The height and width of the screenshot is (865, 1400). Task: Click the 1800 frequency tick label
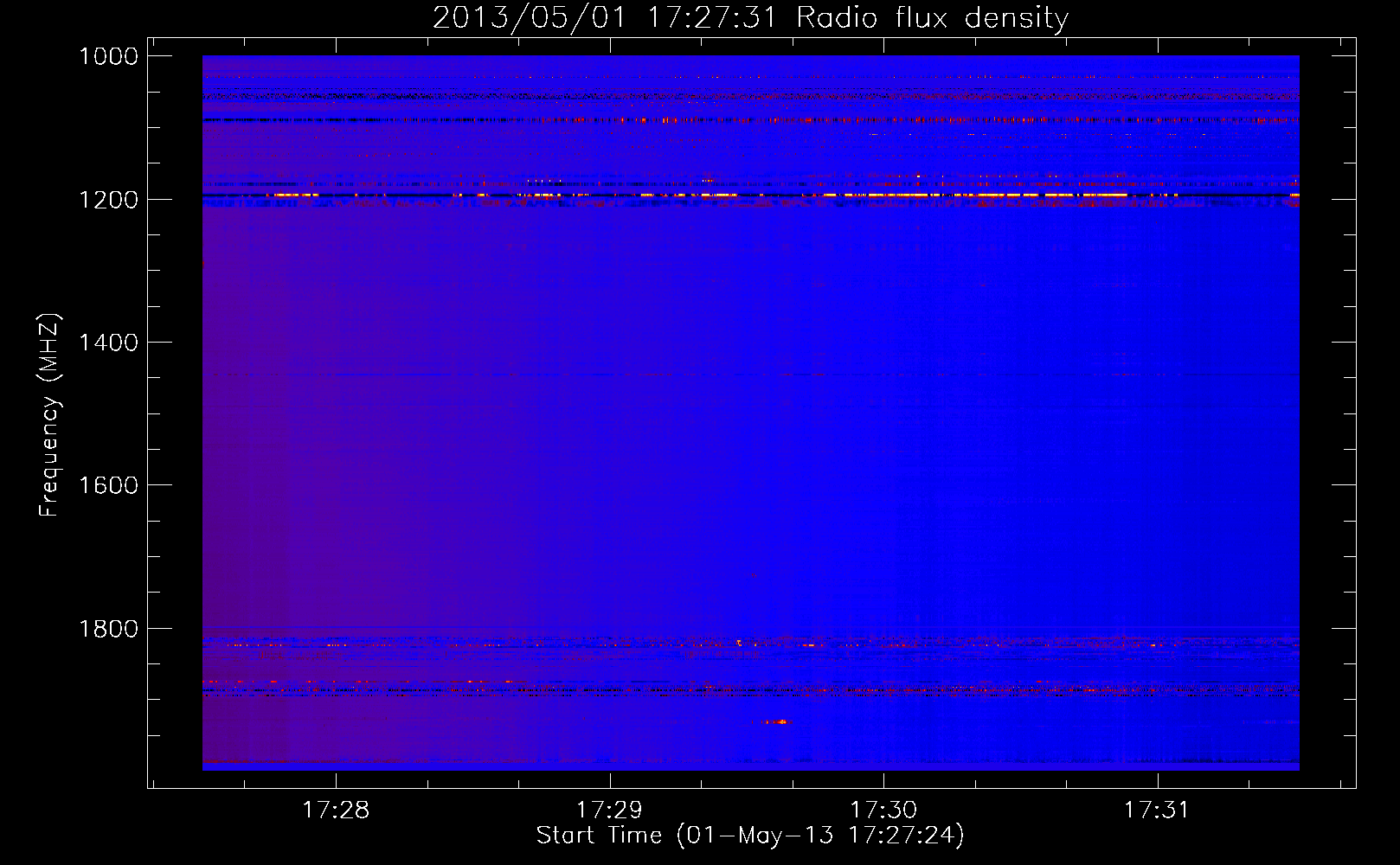108,629
